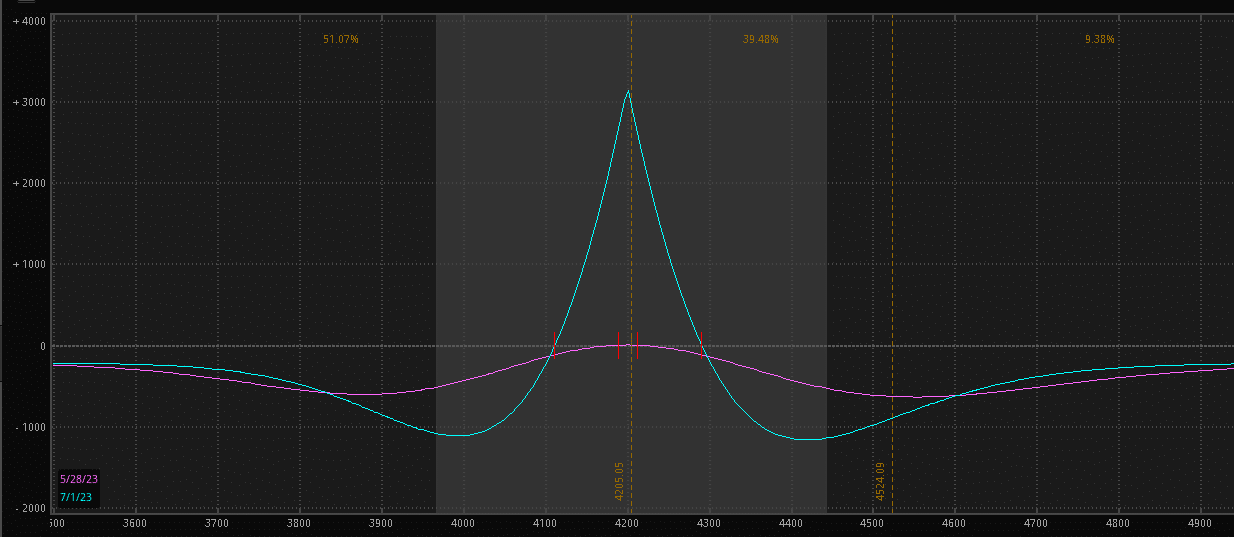
Task: Click the 4400 price axis label
Action: point(791,522)
